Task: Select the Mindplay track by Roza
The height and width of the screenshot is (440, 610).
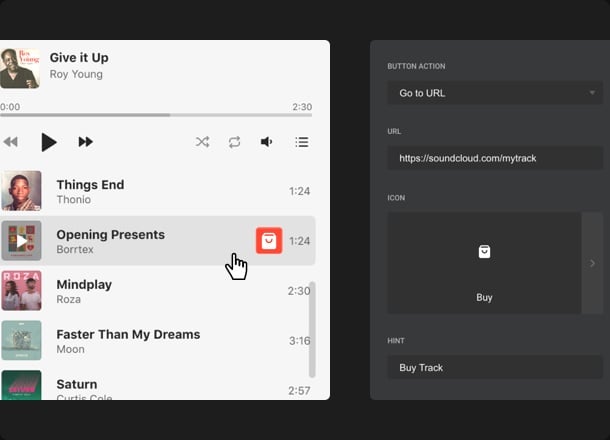Action: pyautogui.click(x=158, y=291)
